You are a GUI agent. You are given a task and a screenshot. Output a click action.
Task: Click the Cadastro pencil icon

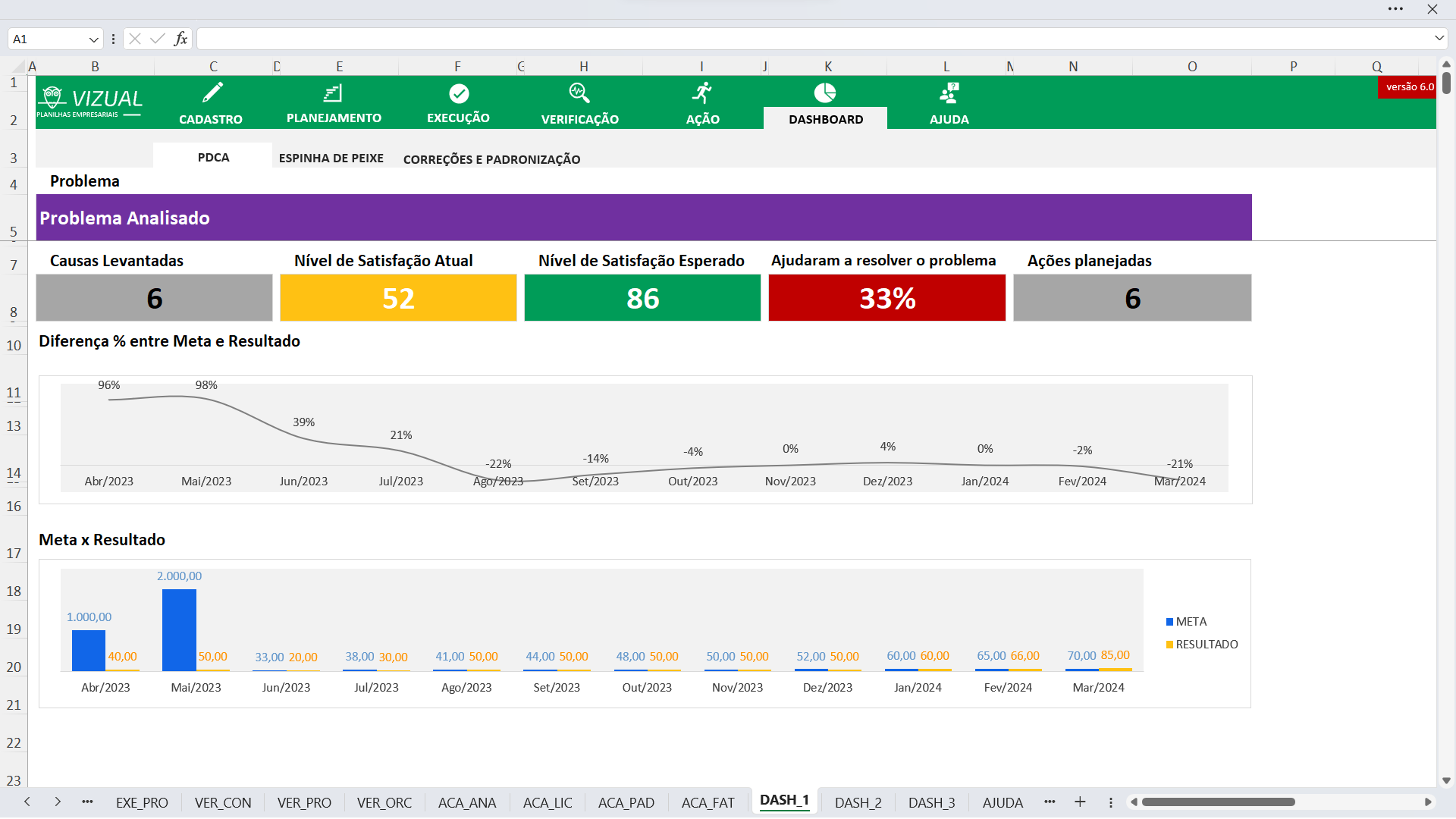tap(212, 93)
